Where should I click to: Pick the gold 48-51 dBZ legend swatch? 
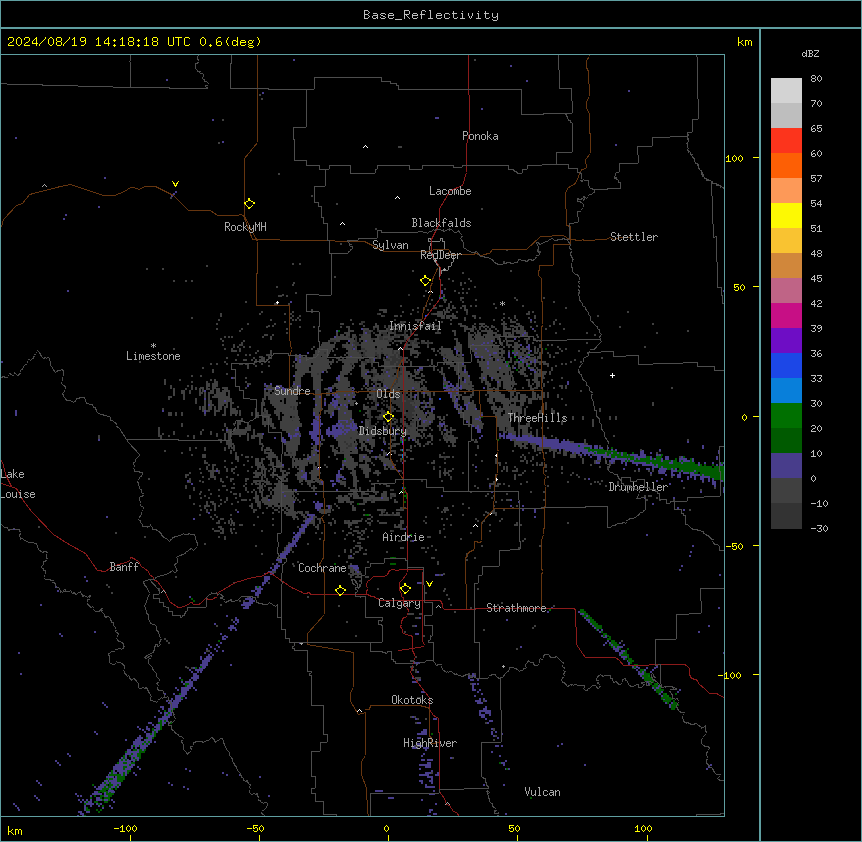tap(786, 241)
